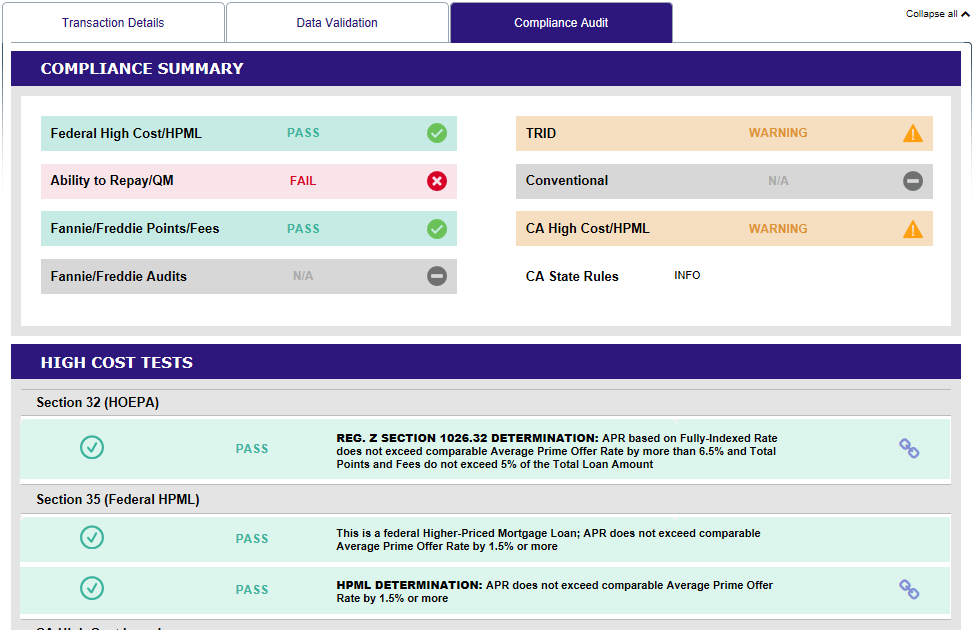
Task: Click the CA High Cost/HPML warning triangle icon
Action: [913, 229]
